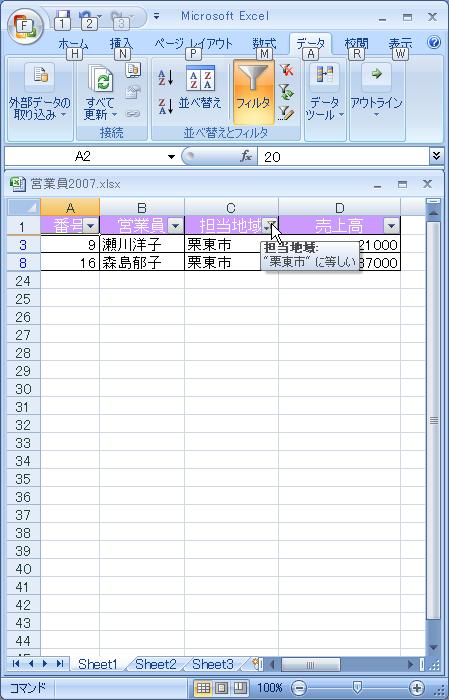This screenshot has width=449, height=700.
Task: Open the 並べ替え sort dialog
Action: 200,88
